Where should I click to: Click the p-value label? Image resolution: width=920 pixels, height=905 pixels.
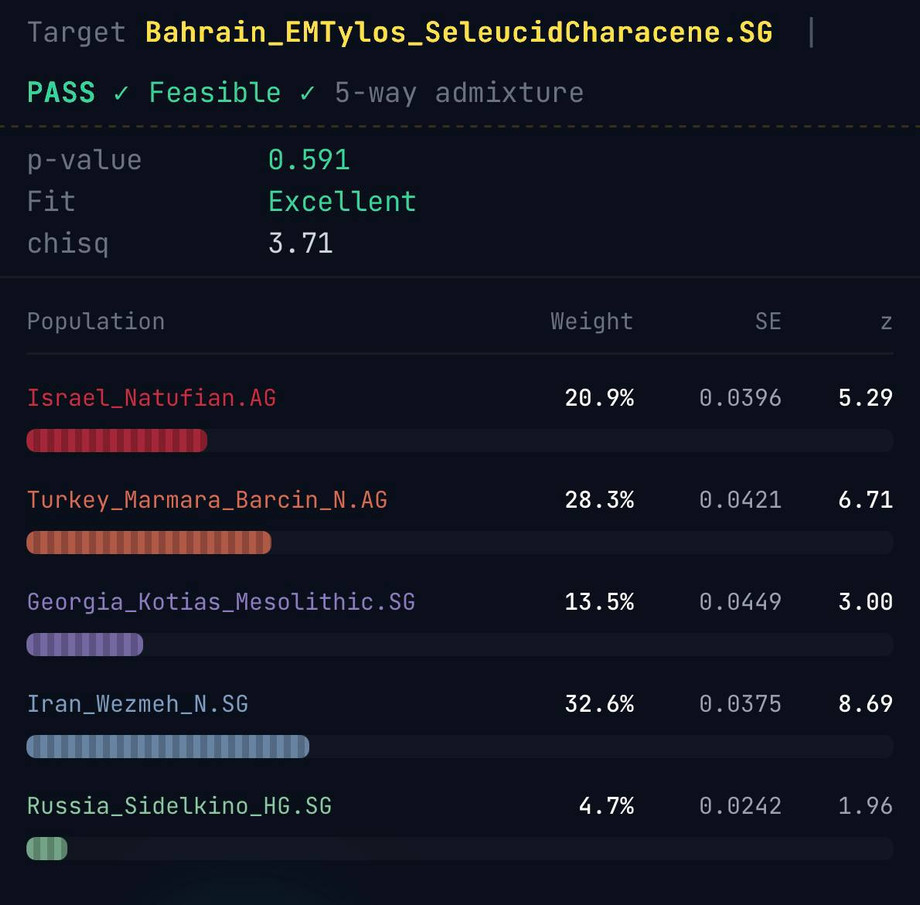coord(84,160)
